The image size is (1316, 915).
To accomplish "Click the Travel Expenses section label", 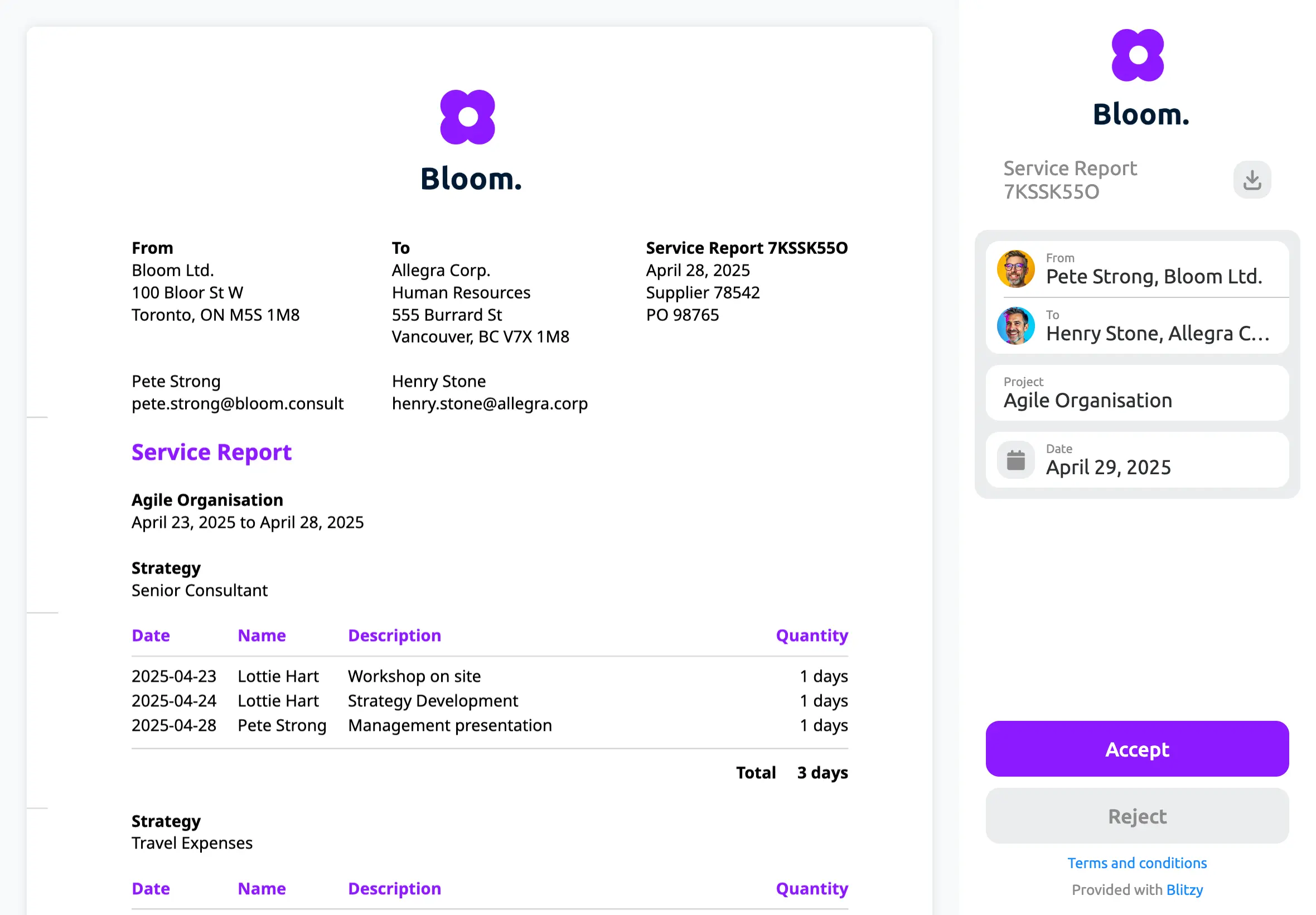I will 192,844.
